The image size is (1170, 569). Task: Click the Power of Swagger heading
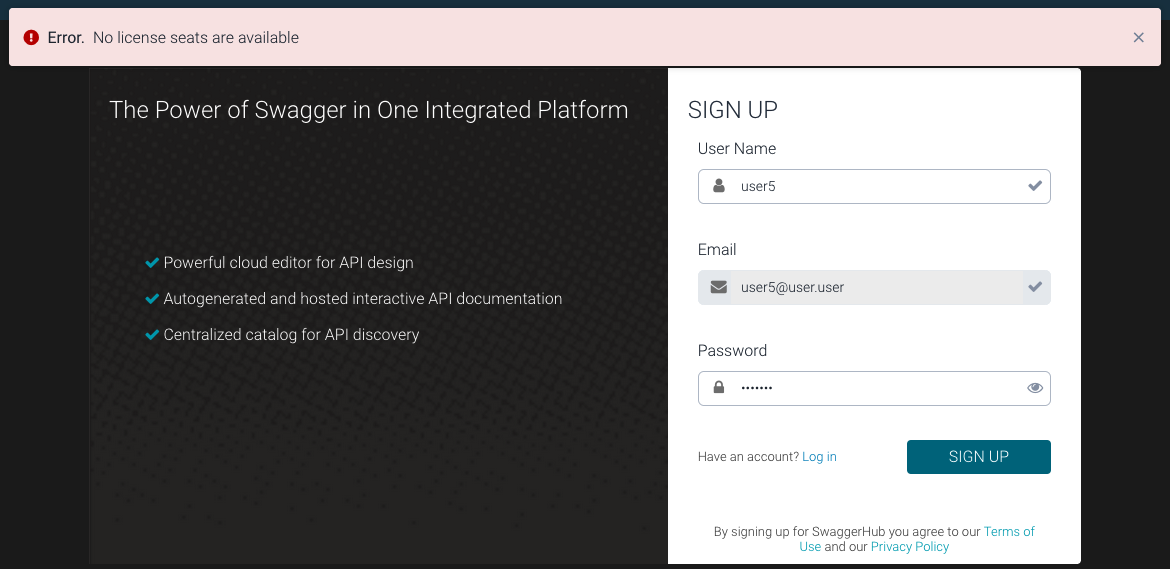coord(369,110)
